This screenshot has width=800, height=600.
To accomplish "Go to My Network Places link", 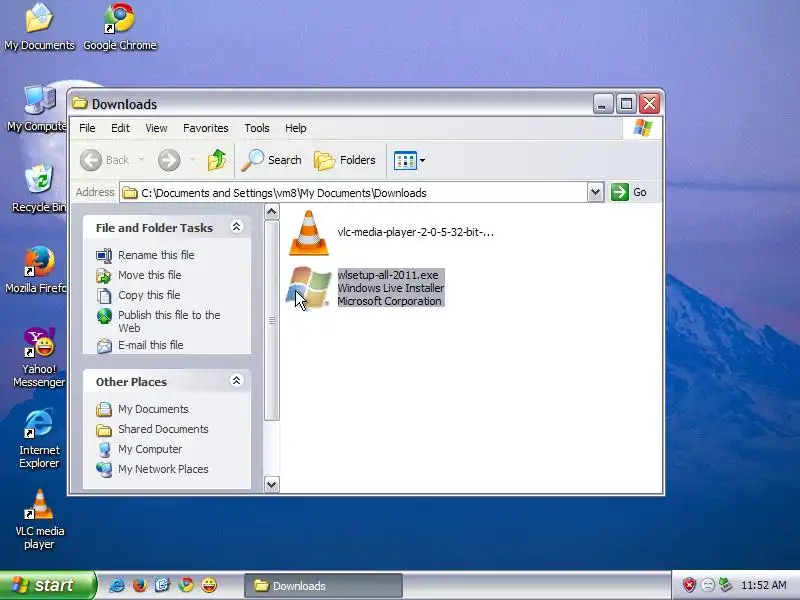I will [x=163, y=469].
